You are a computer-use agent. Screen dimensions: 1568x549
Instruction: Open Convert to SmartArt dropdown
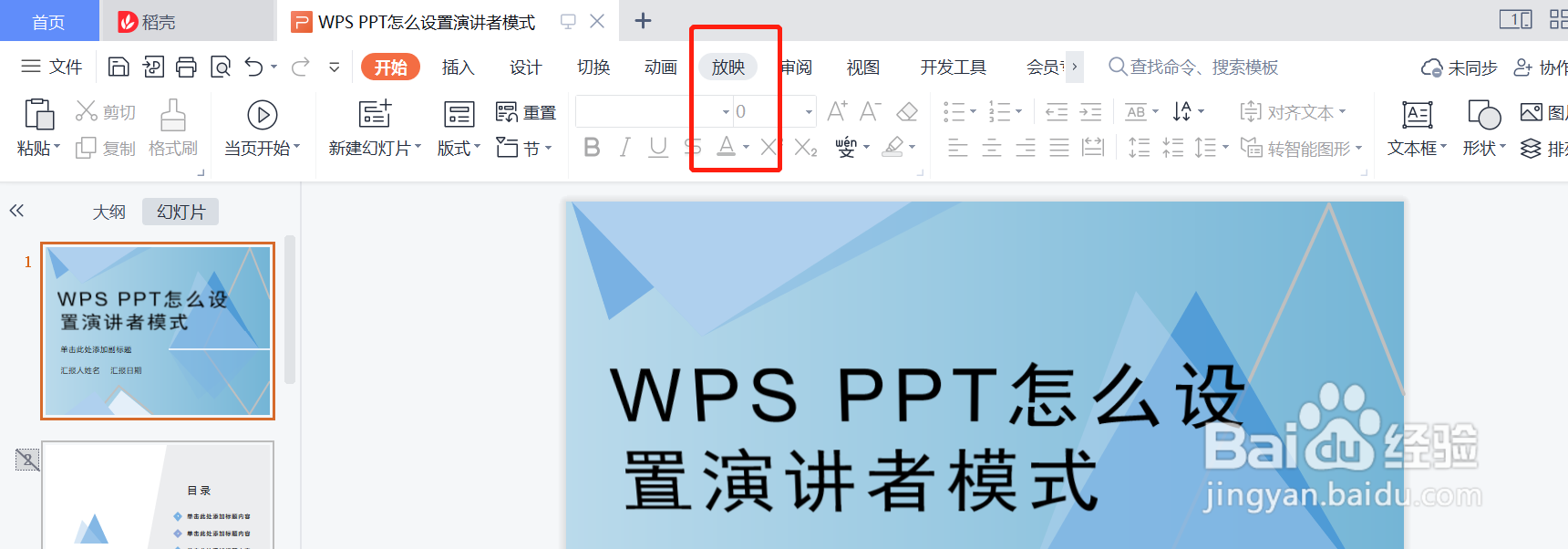tap(1301, 148)
